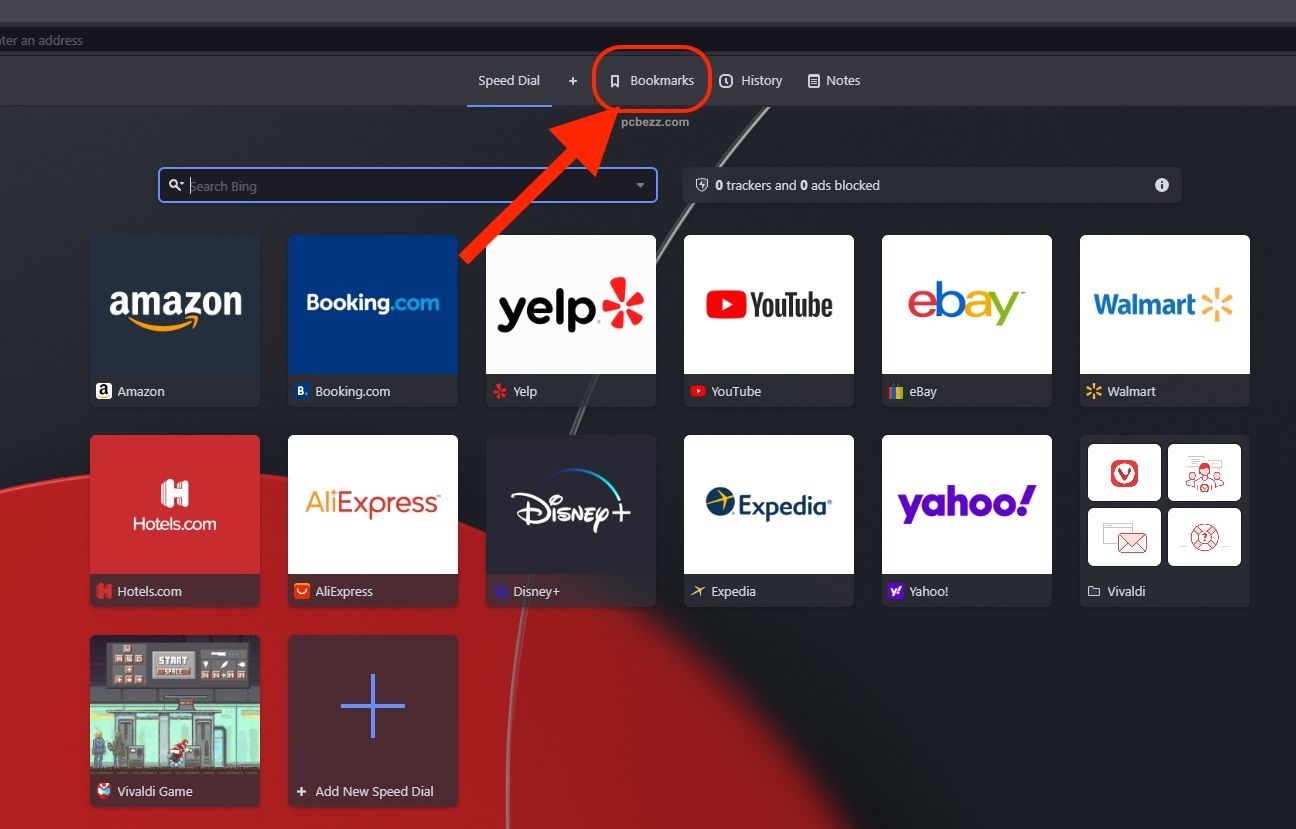This screenshot has width=1296, height=829.
Task: Select the Speed Dial tab
Action: [x=508, y=81]
